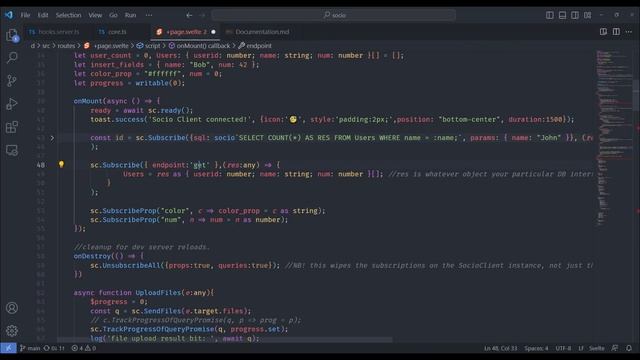Click the search box showing socio
This screenshot has width=640, height=360.
coord(333,15)
